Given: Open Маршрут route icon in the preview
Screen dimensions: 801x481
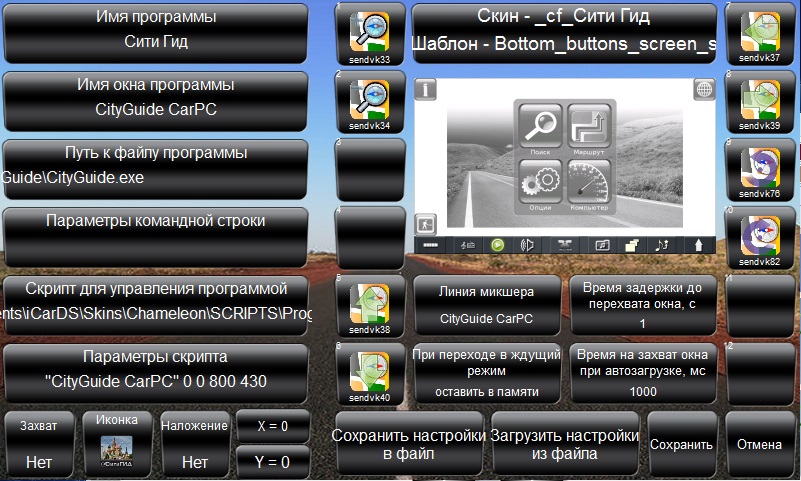Looking at the screenshot, I should coord(589,127).
